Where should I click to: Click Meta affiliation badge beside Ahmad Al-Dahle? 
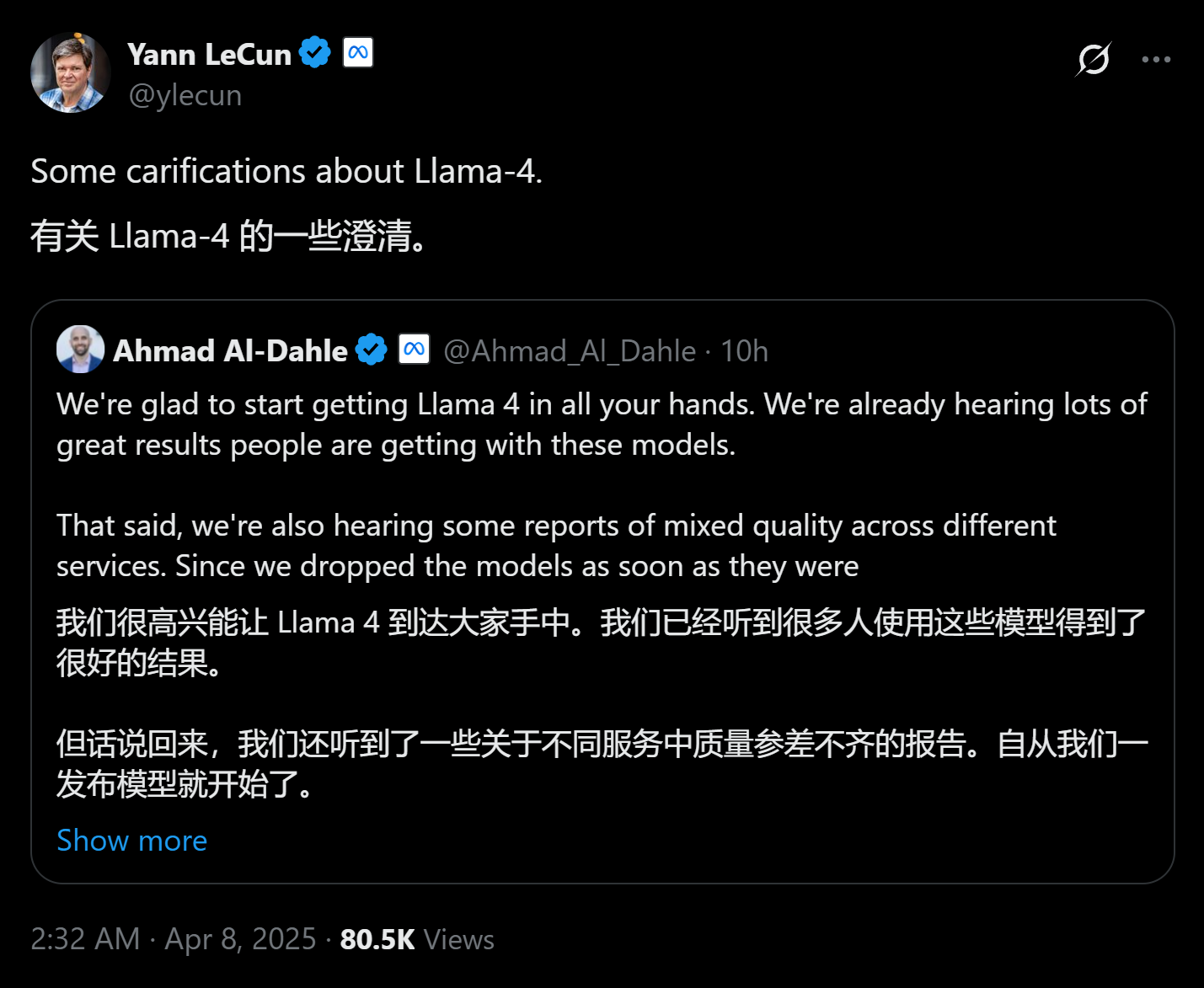point(415,349)
